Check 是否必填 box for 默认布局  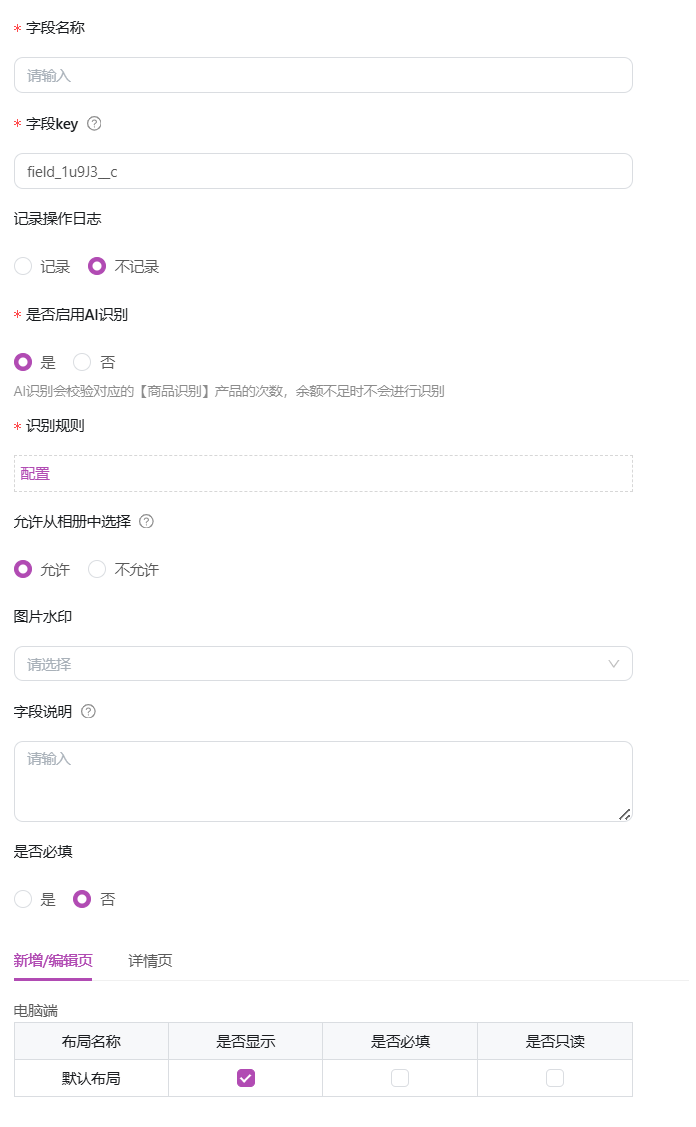(x=400, y=1078)
